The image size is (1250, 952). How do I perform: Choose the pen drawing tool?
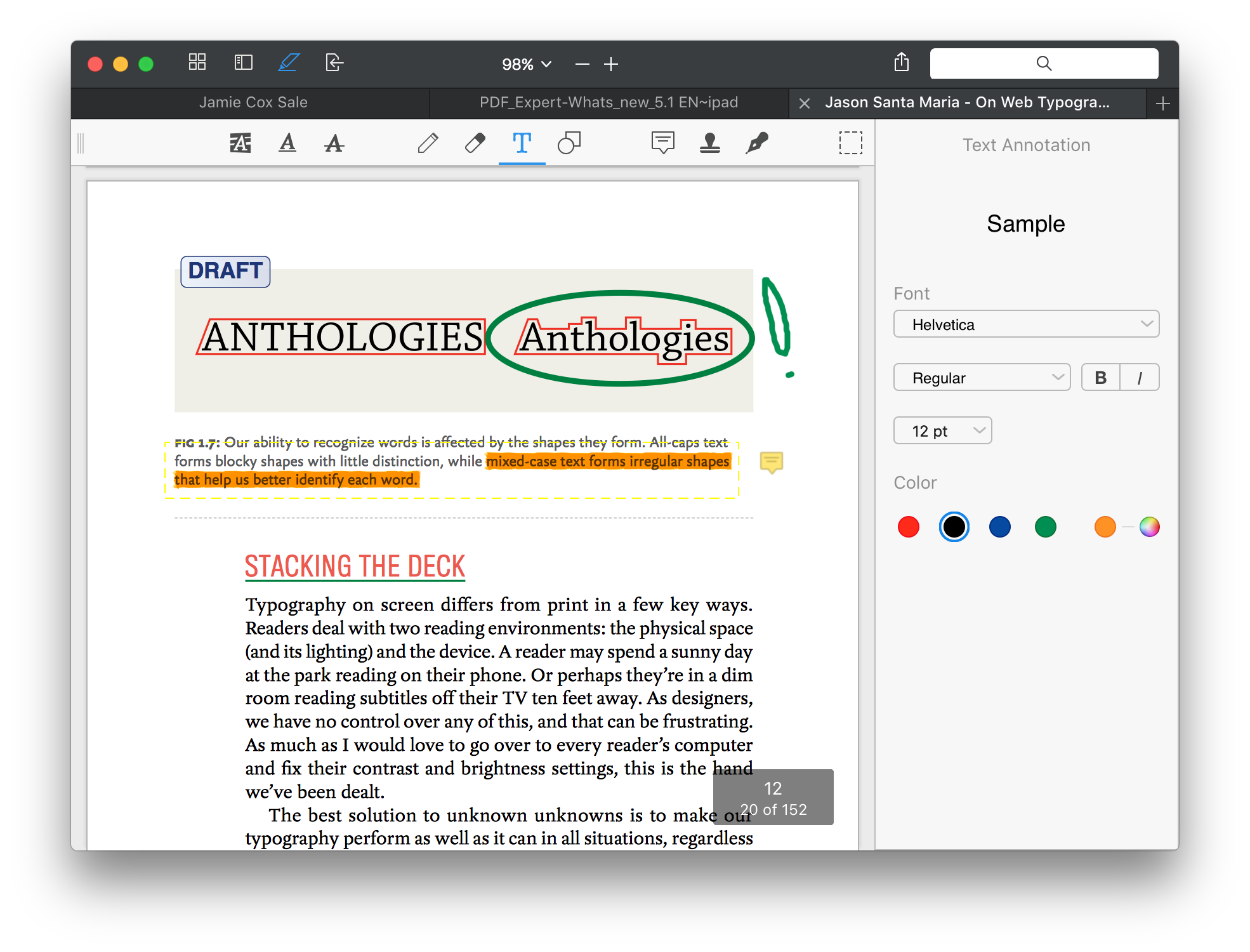click(x=428, y=143)
